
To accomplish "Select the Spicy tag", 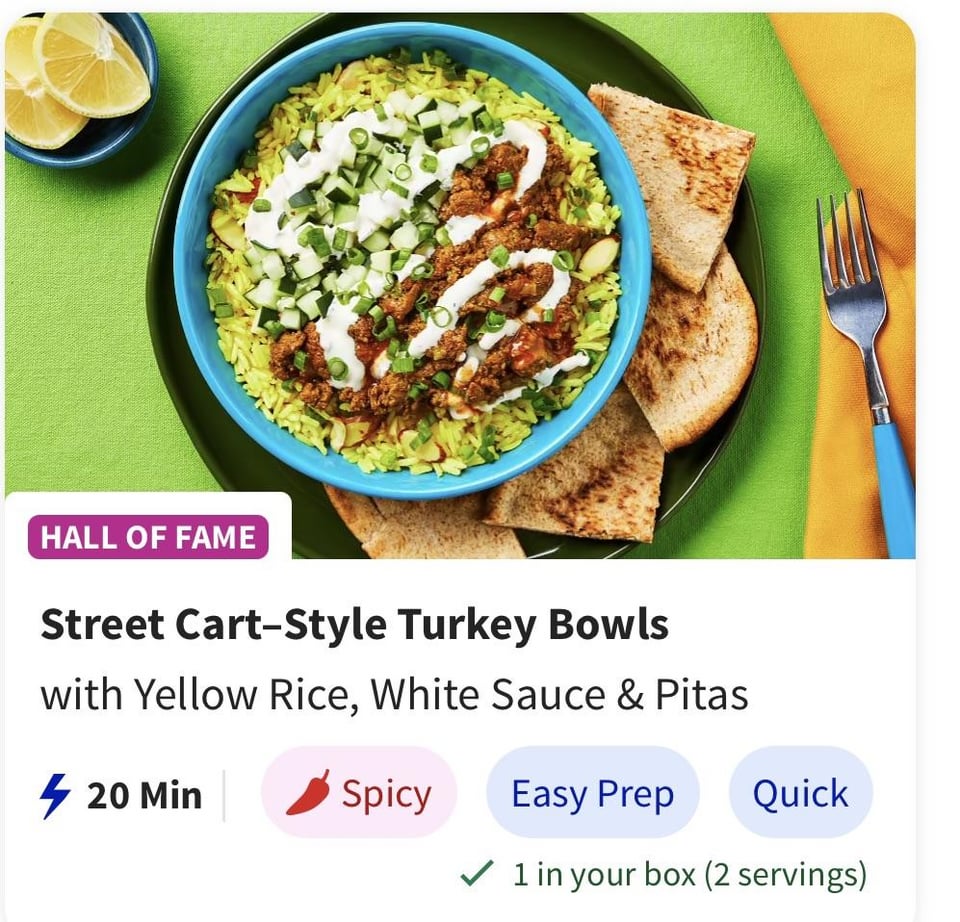I will (x=359, y=795).
